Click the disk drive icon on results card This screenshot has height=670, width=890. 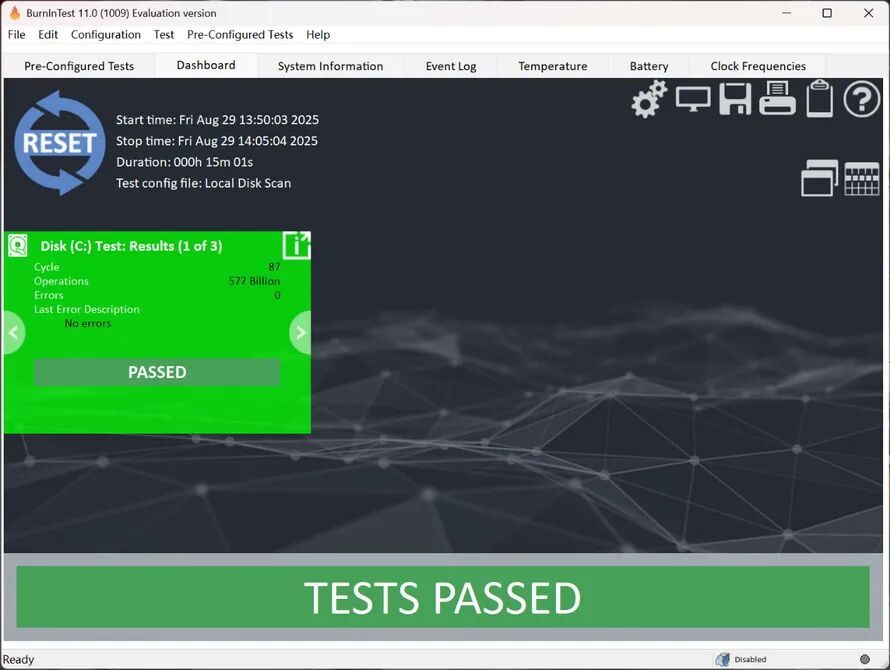(x=18, y=246)
